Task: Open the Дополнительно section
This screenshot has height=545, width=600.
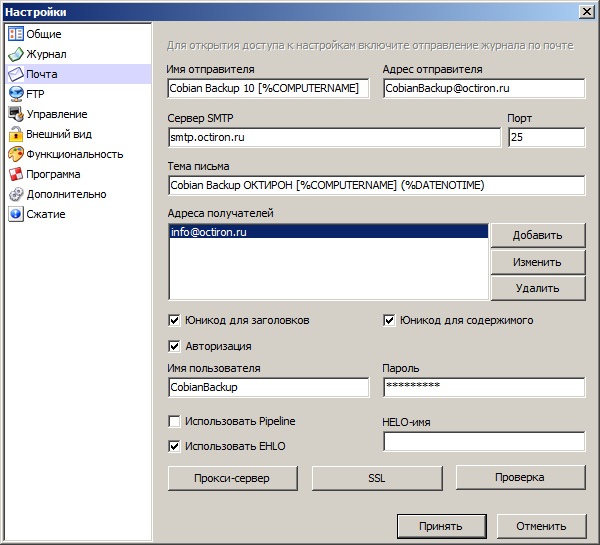Action: coord(78,194)
